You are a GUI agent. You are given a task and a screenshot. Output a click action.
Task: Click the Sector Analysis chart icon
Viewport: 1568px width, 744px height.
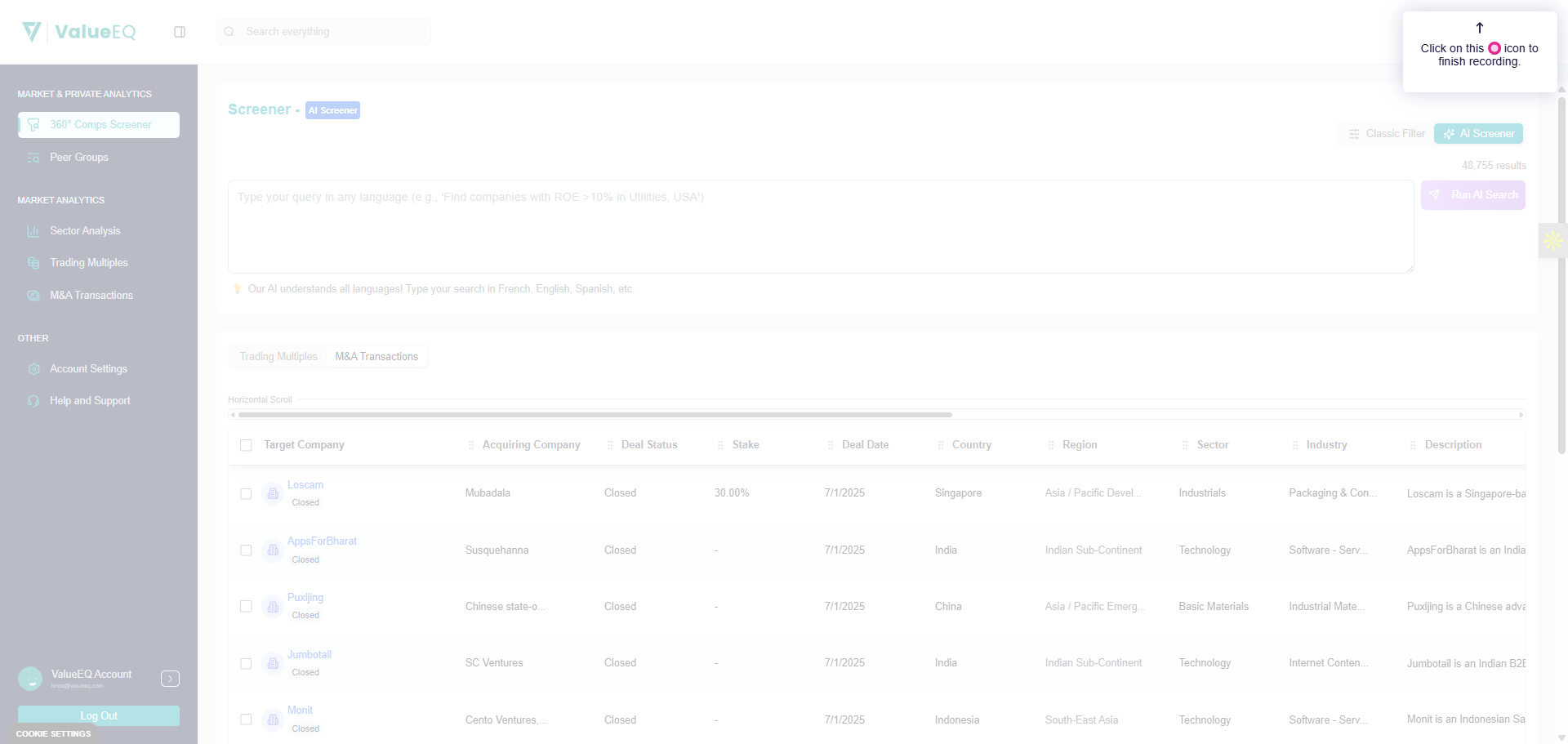pyautogui.click(x=33, y=231)
